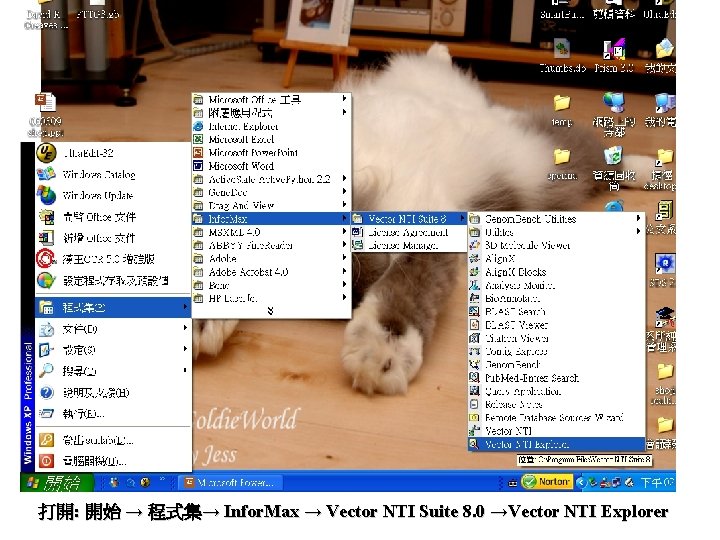720x540 pixels.
Task: Click the Start button on taskbar
Action: click(56, 482)
